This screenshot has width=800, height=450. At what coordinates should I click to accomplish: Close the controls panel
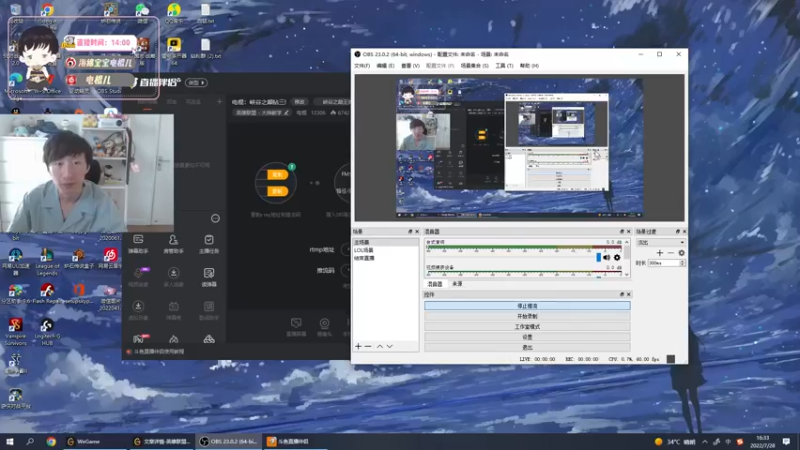(628, 294)
